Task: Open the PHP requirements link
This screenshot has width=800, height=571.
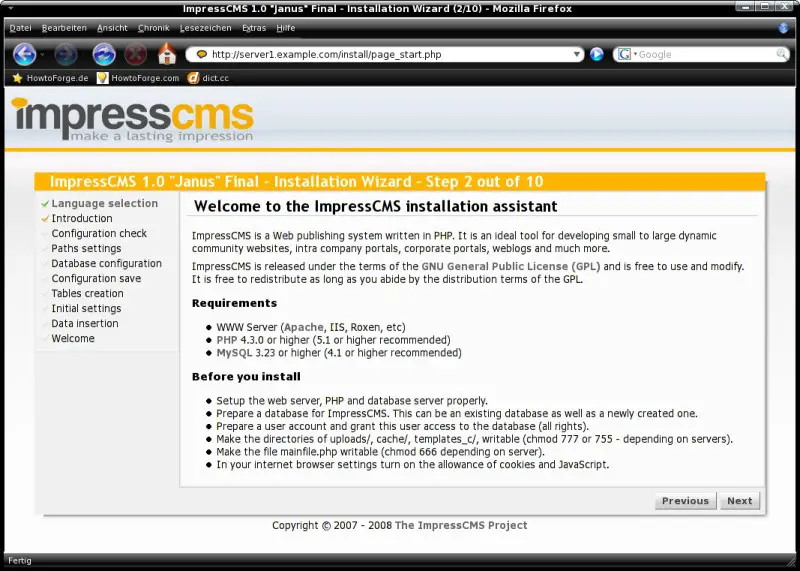Action: pos(227,340)
